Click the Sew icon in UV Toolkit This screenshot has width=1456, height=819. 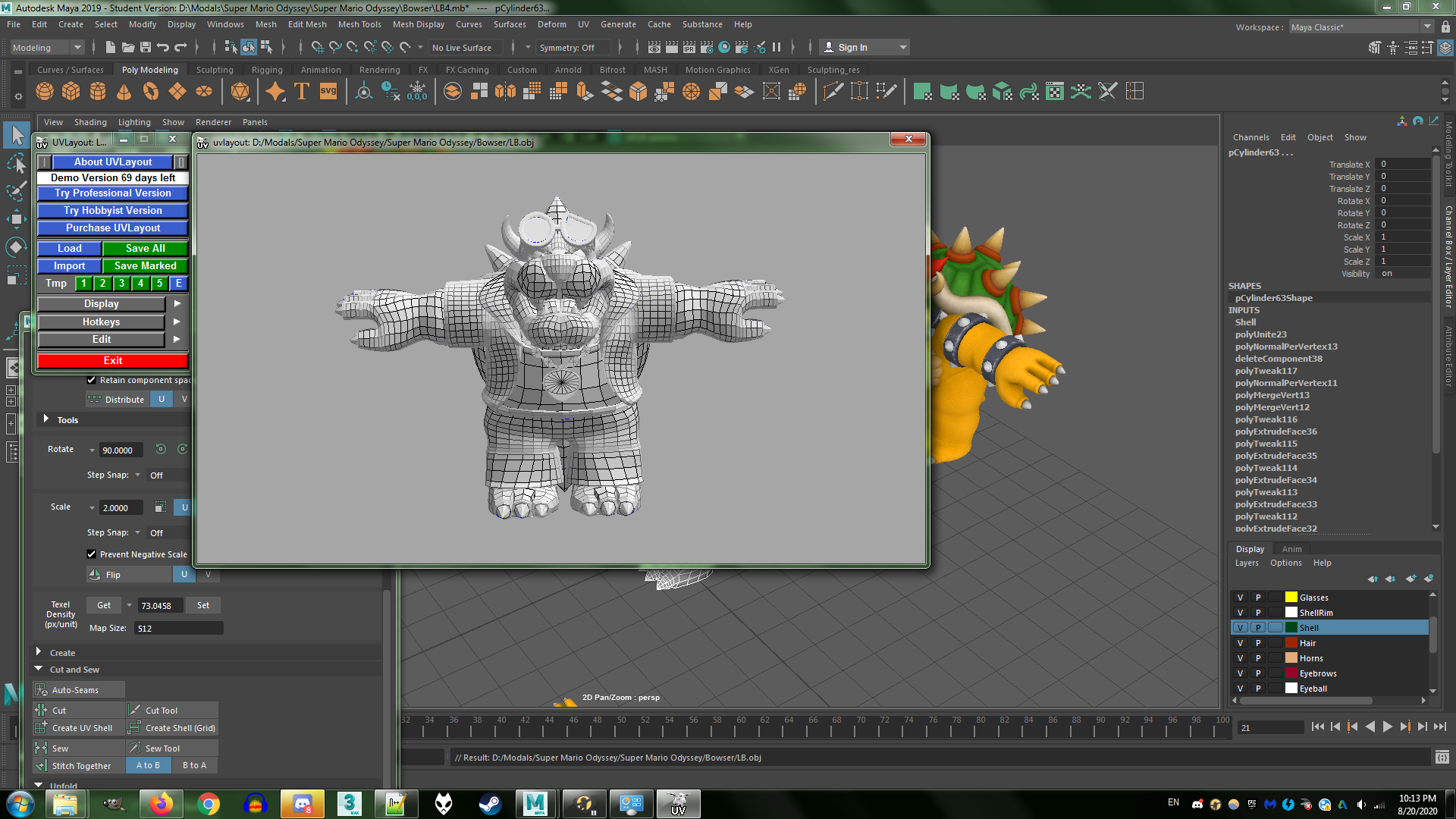pos(41,748)
